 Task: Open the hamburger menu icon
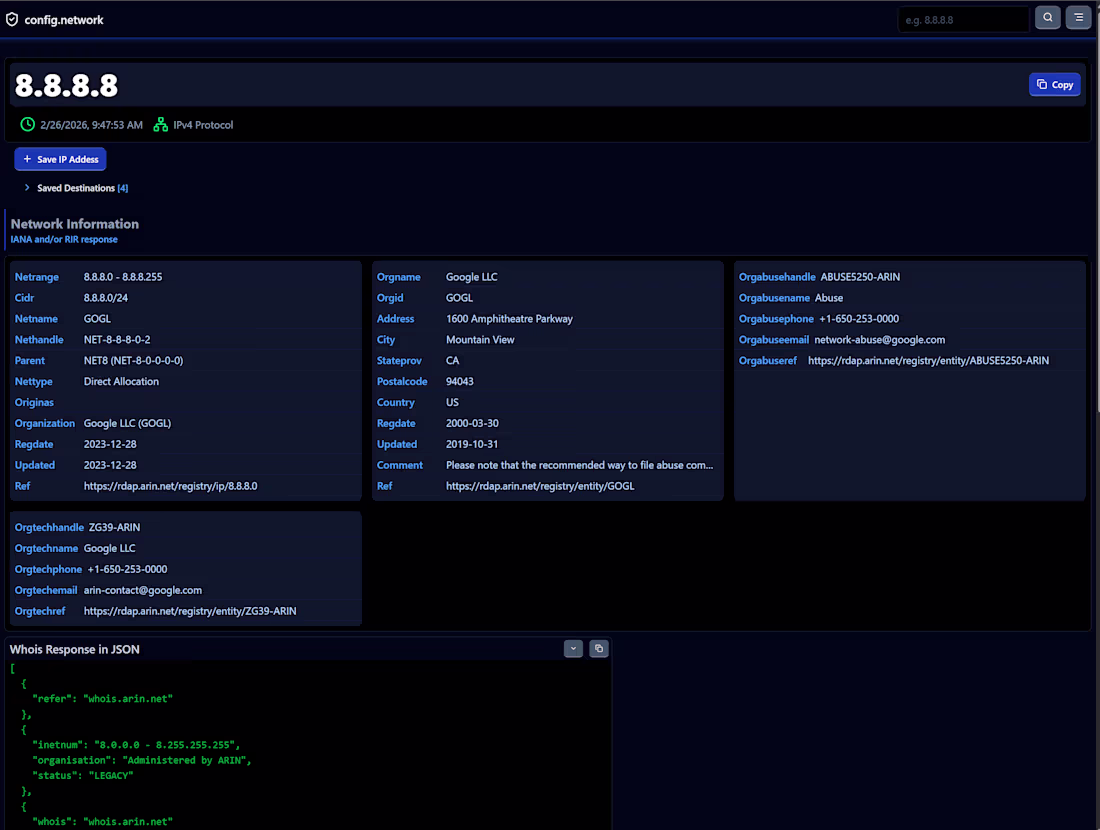click(x=1078, y=18)
